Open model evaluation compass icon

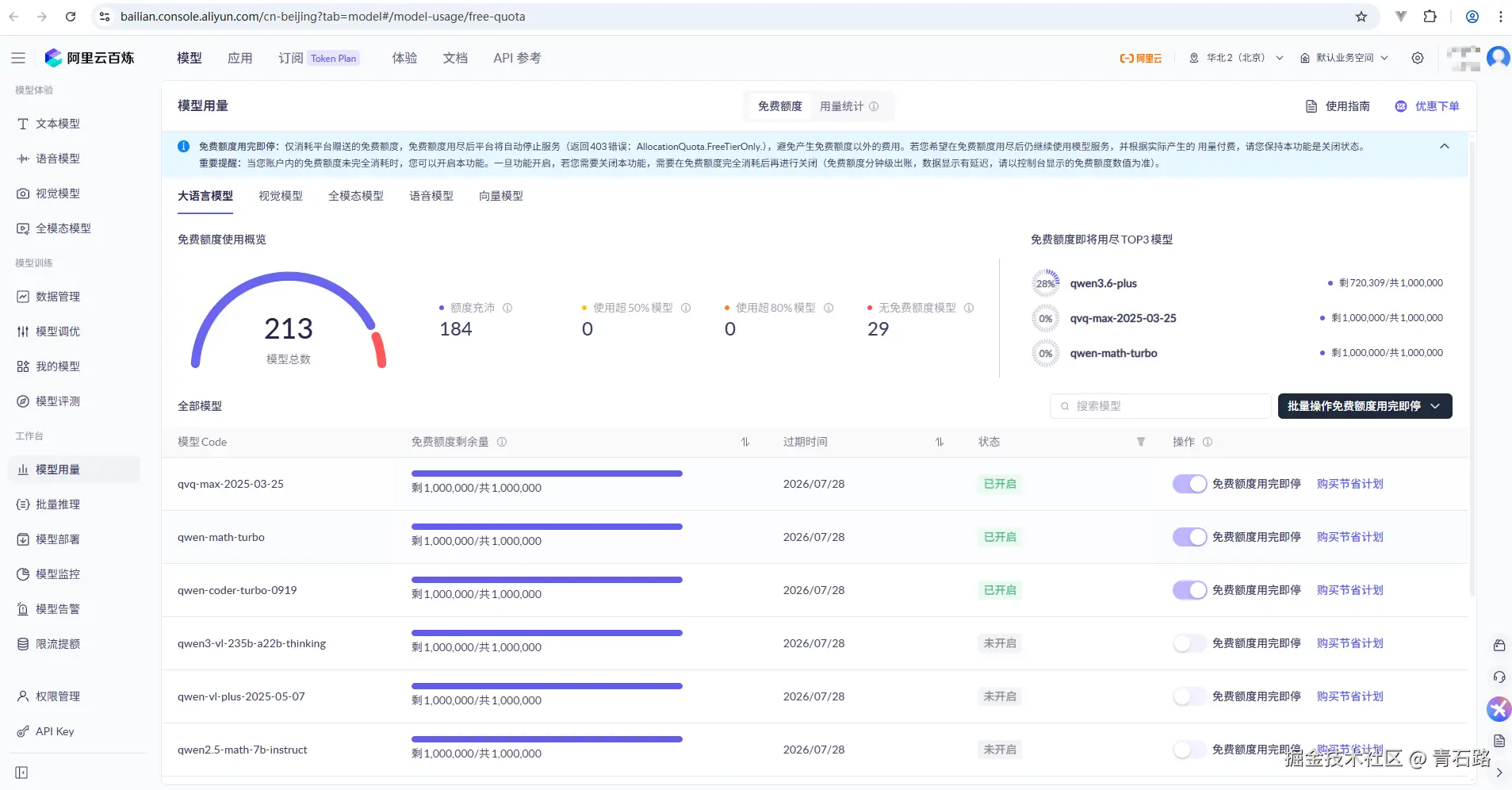[23, 401]
